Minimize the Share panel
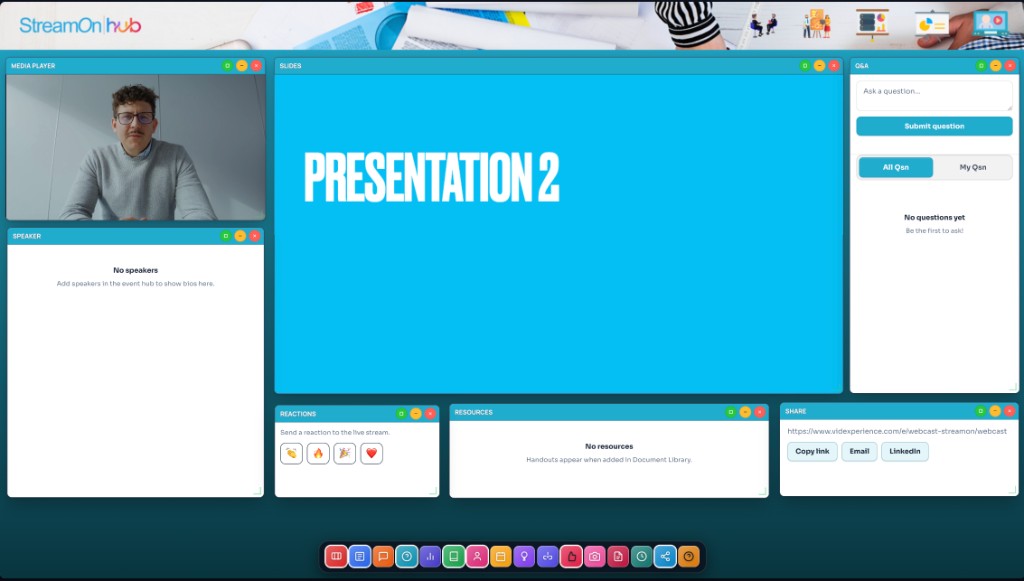This screenshot has height=581, width=1024. [995, 411]
